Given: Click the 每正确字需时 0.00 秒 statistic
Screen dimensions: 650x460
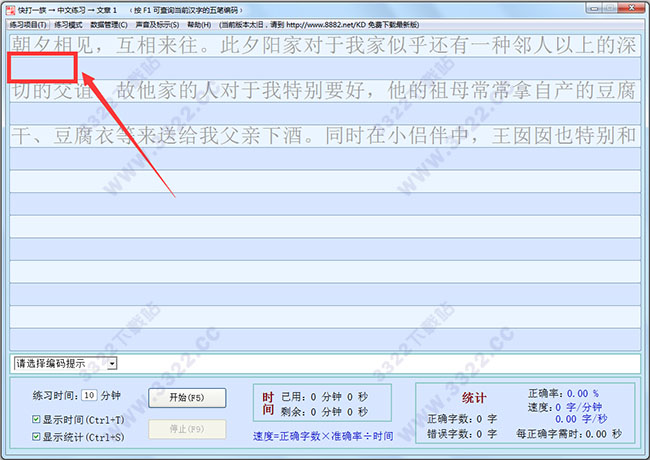Looking at the screenshot, I should coord(569,434).
